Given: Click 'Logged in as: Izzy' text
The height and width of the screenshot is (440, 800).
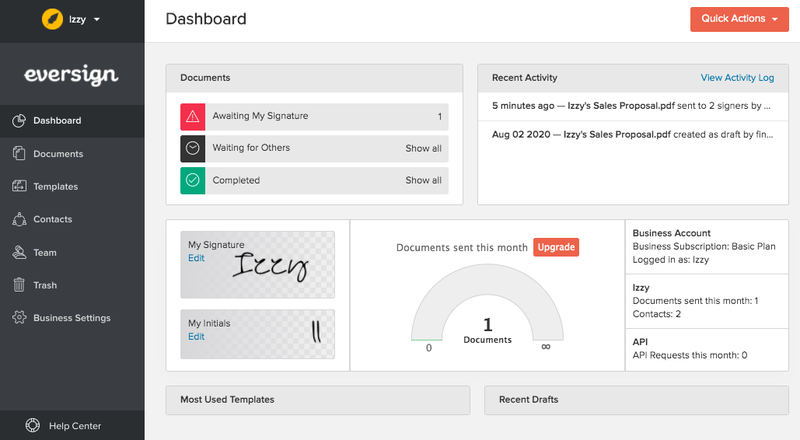Looking at the screenshot, I should coord(671,260).
